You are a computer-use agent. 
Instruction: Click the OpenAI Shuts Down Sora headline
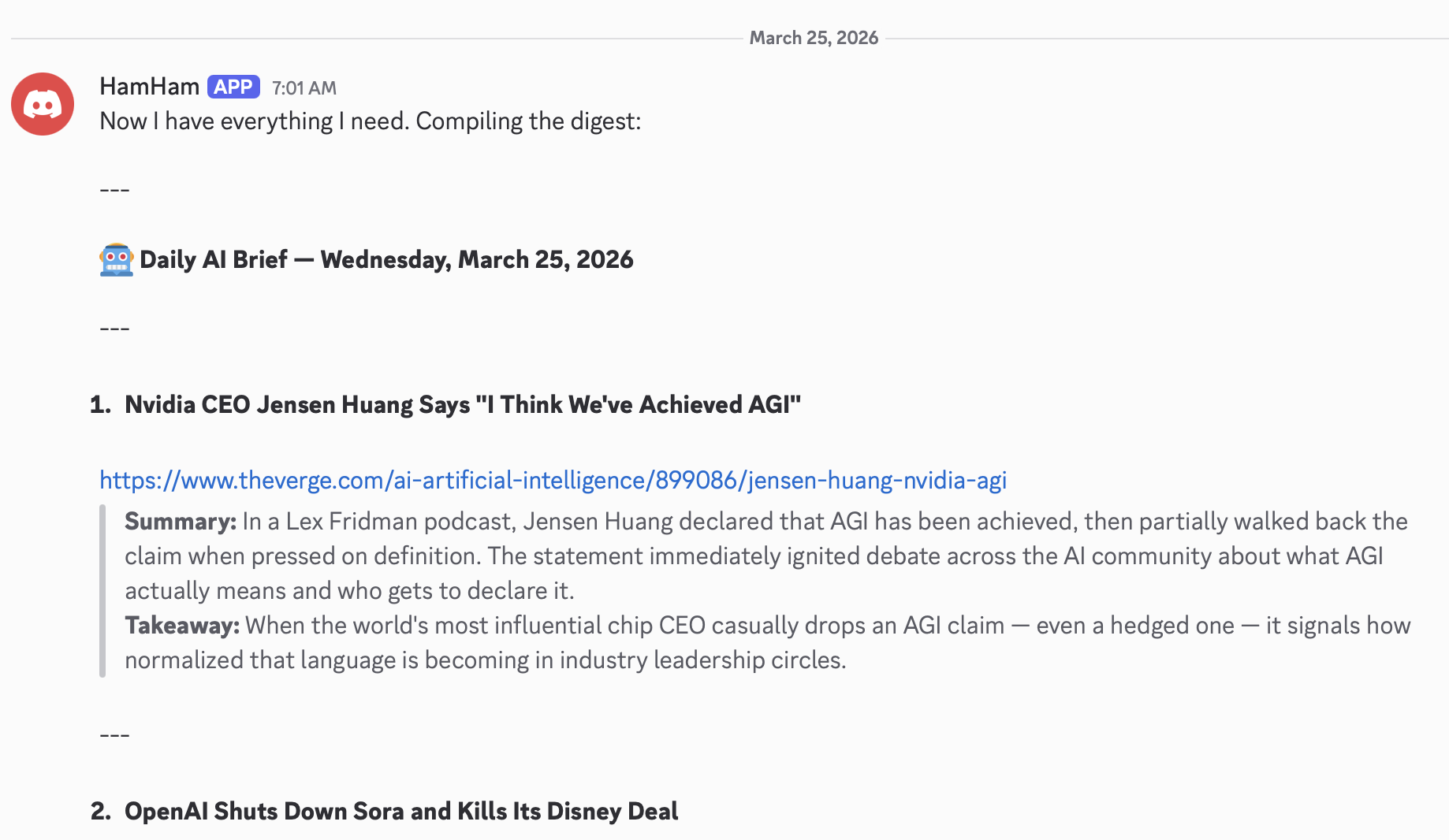[400, 811]
